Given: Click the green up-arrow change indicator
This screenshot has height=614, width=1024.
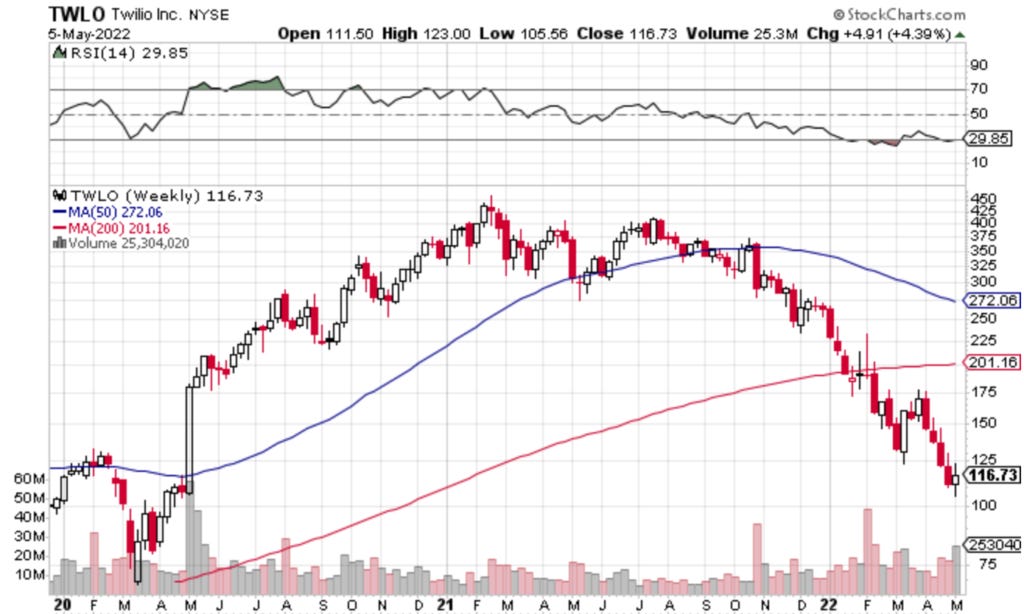Looking at the screenshot, I should click(959, 35).
